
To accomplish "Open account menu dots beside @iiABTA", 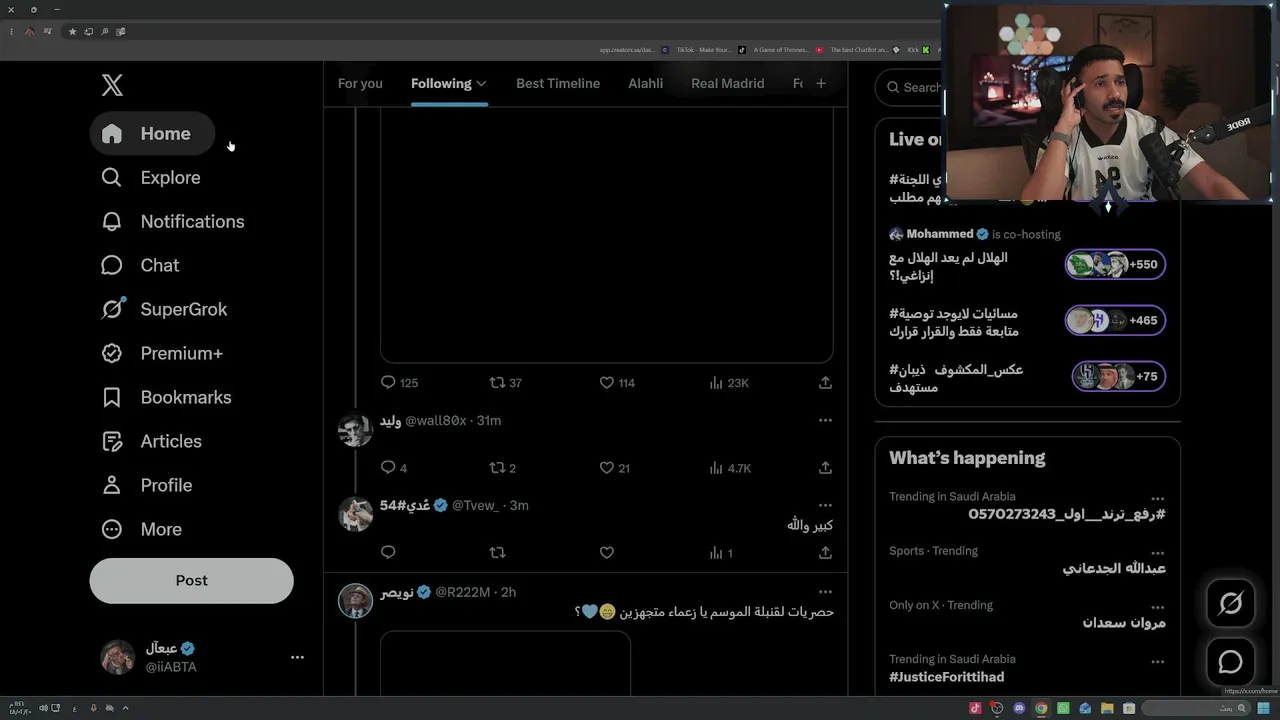I will coord(297,657).
